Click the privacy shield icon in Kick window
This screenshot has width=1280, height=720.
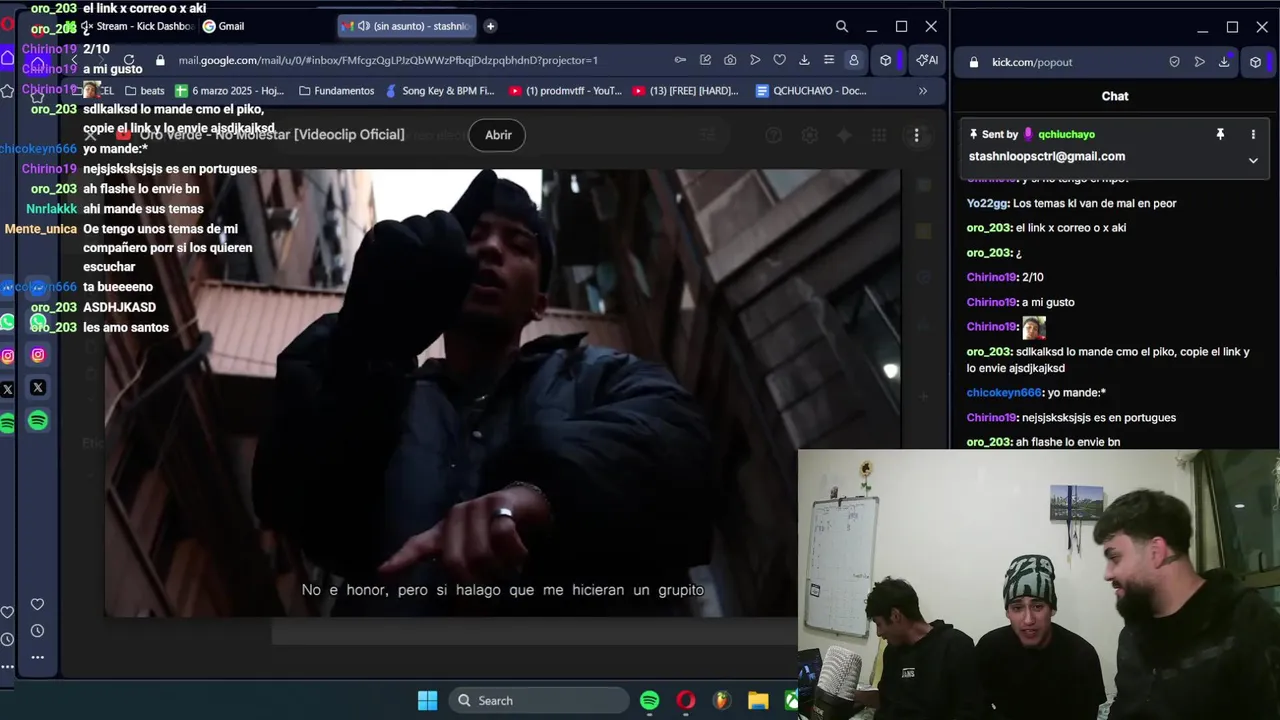point(1174,62)
